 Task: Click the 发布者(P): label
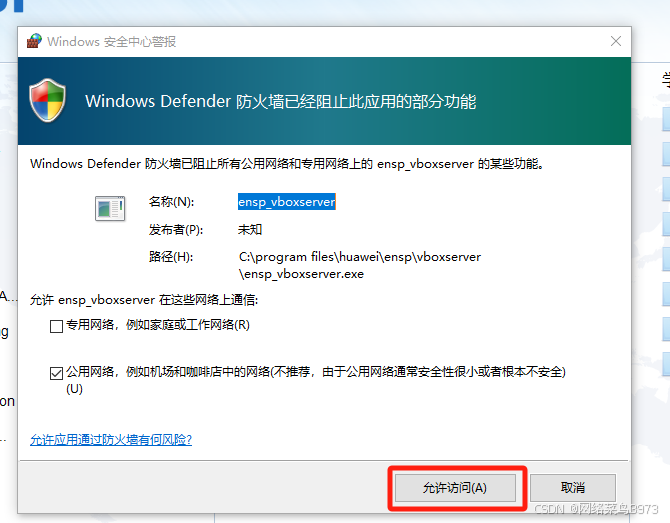coord(176,230)
